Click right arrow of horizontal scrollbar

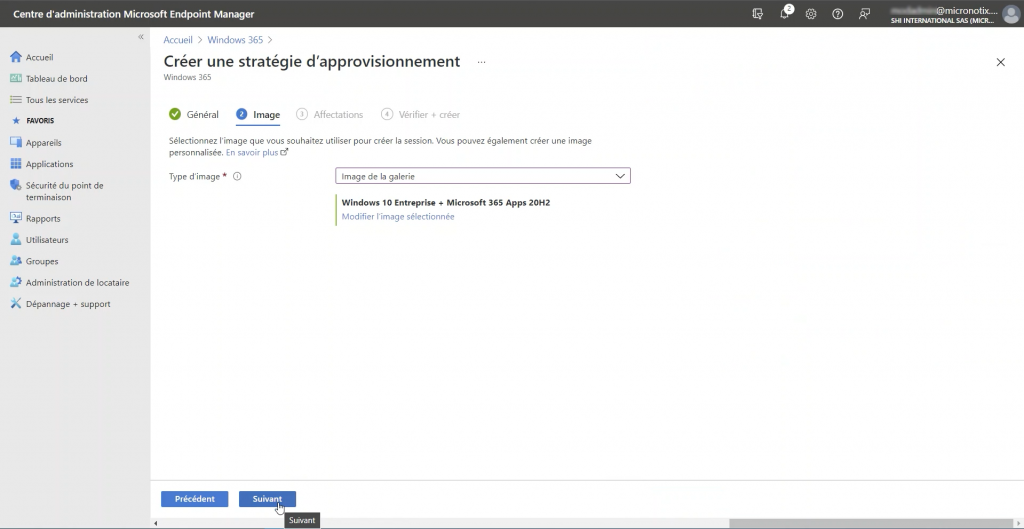[1019, 523]
